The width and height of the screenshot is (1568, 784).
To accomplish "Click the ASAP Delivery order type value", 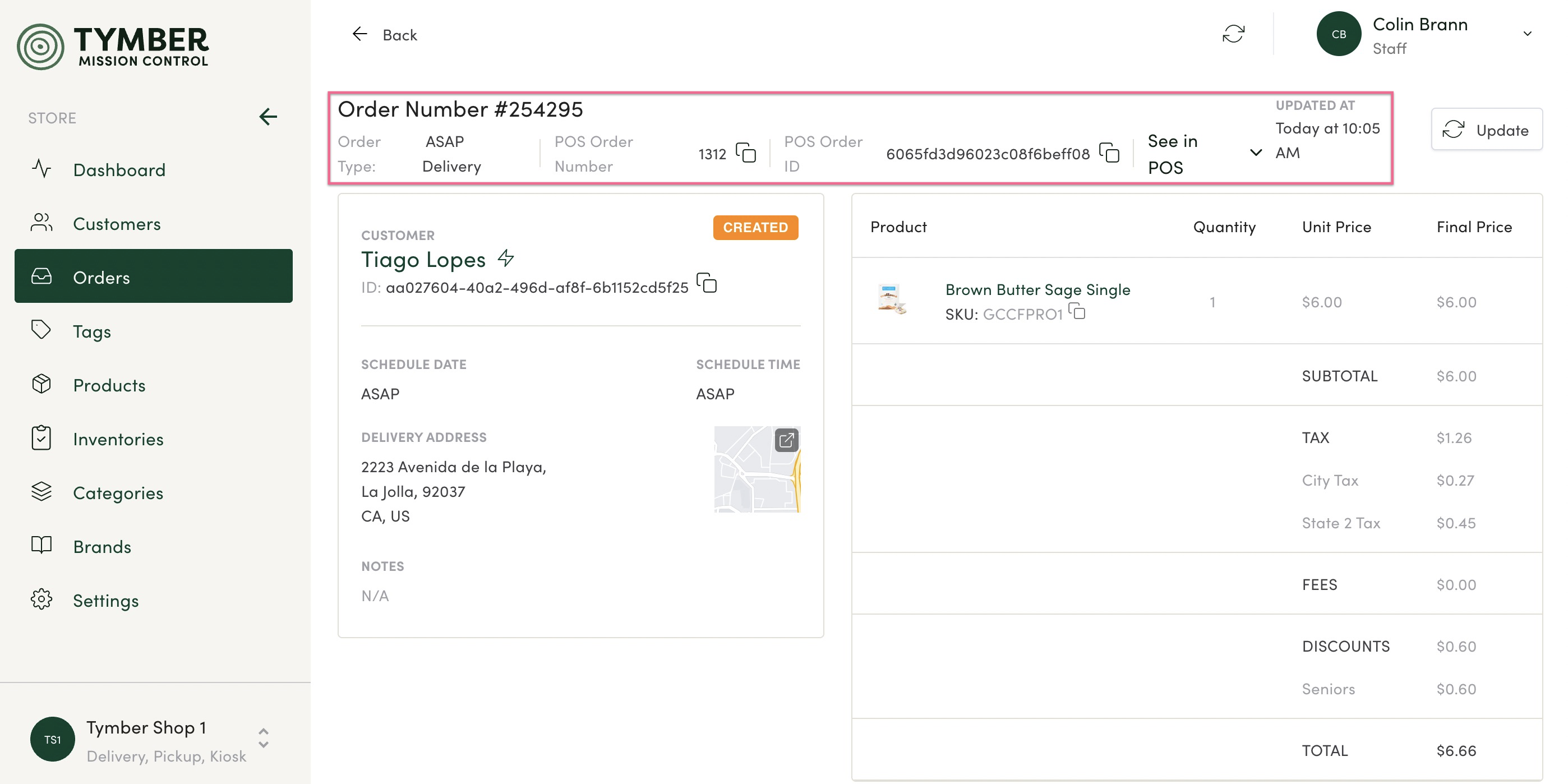I will 451,154.
